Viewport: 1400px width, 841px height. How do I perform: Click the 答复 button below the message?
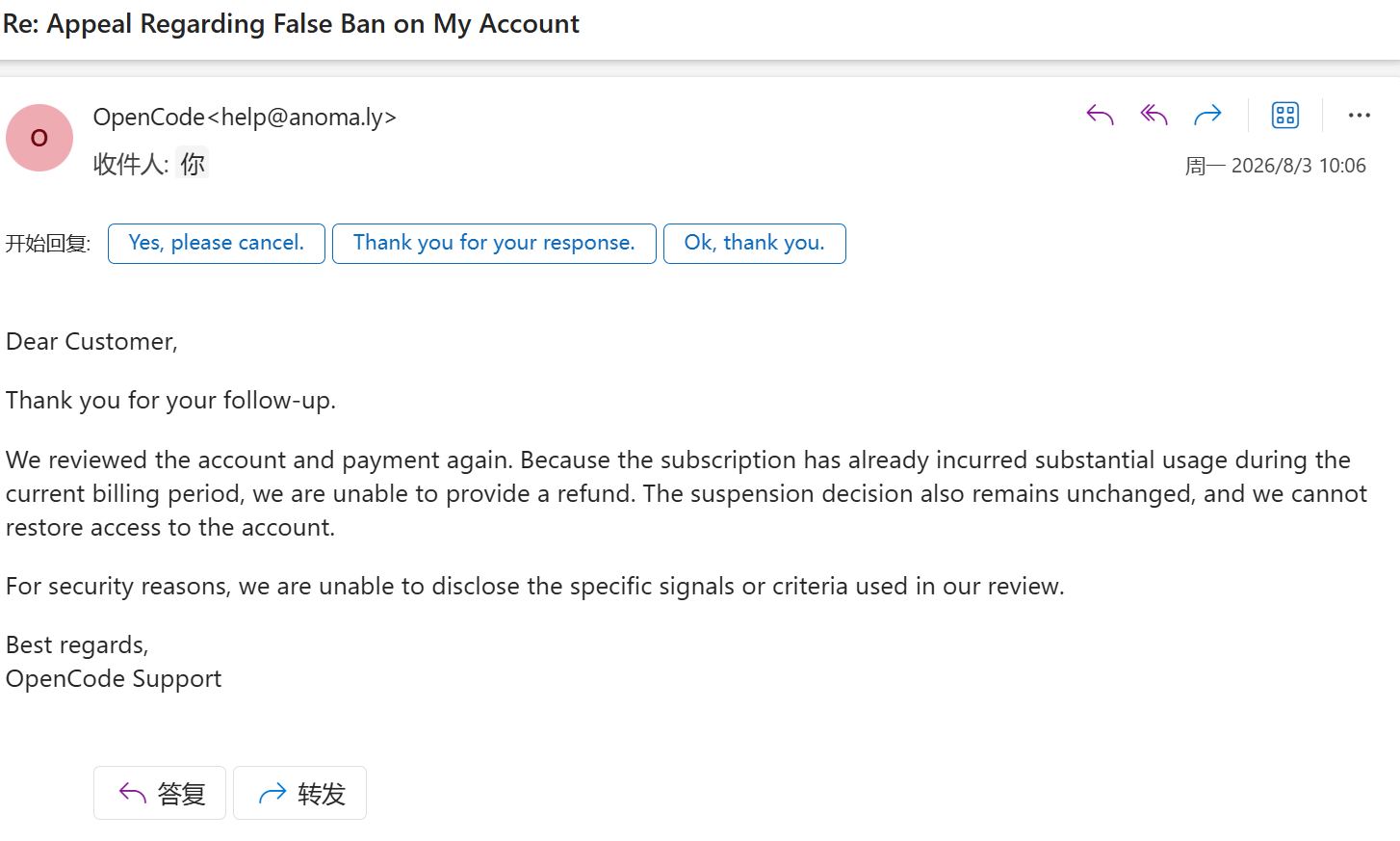point(160,793)
